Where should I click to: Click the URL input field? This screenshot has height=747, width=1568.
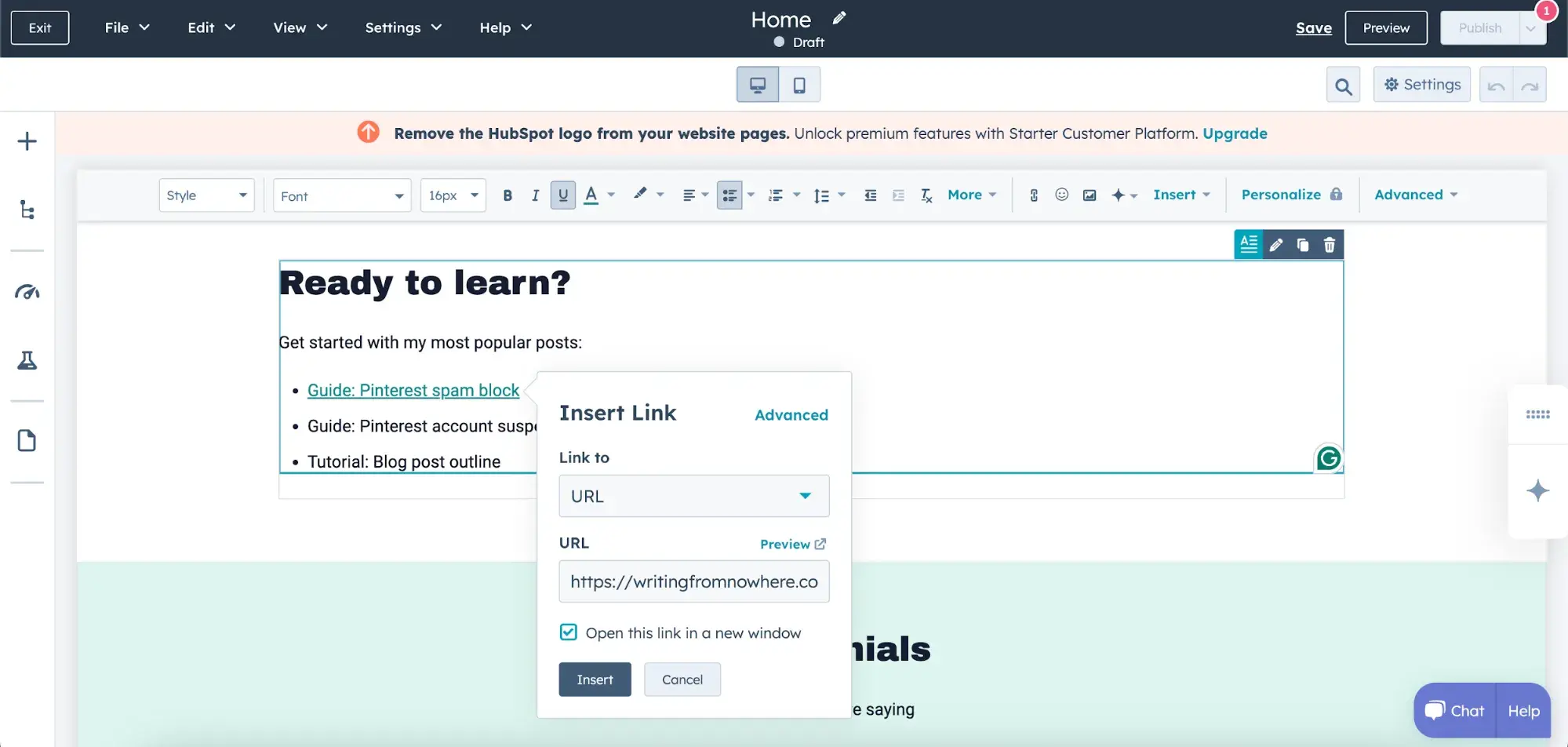(x=694, y=581)
